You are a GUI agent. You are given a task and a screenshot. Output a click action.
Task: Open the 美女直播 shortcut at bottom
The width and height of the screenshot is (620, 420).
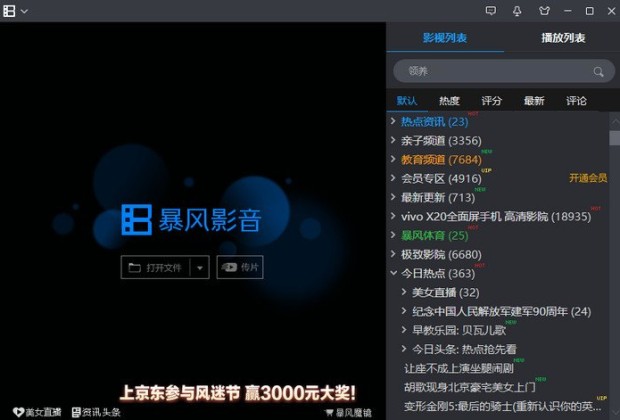[37, 412]
